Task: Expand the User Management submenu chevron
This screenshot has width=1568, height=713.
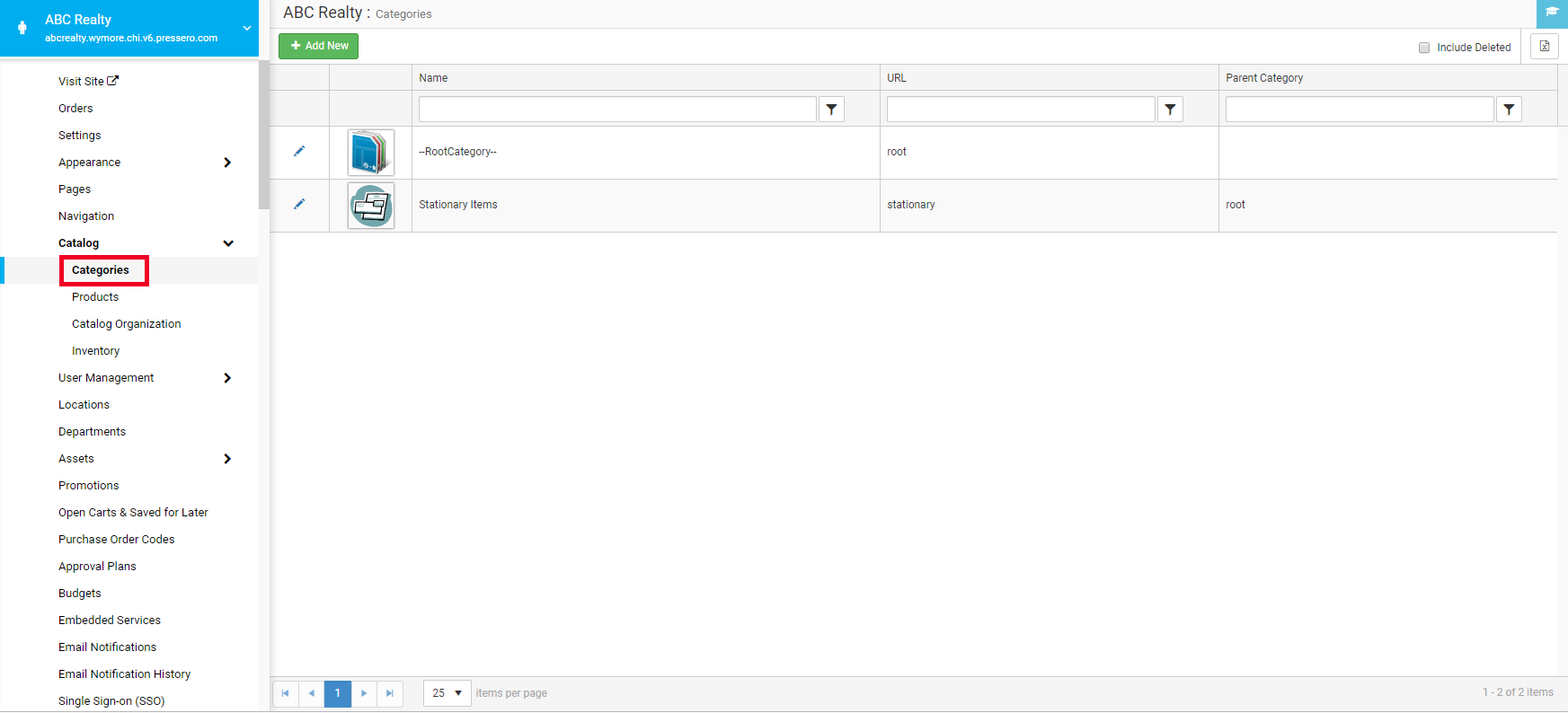Action: pos(227,378)
